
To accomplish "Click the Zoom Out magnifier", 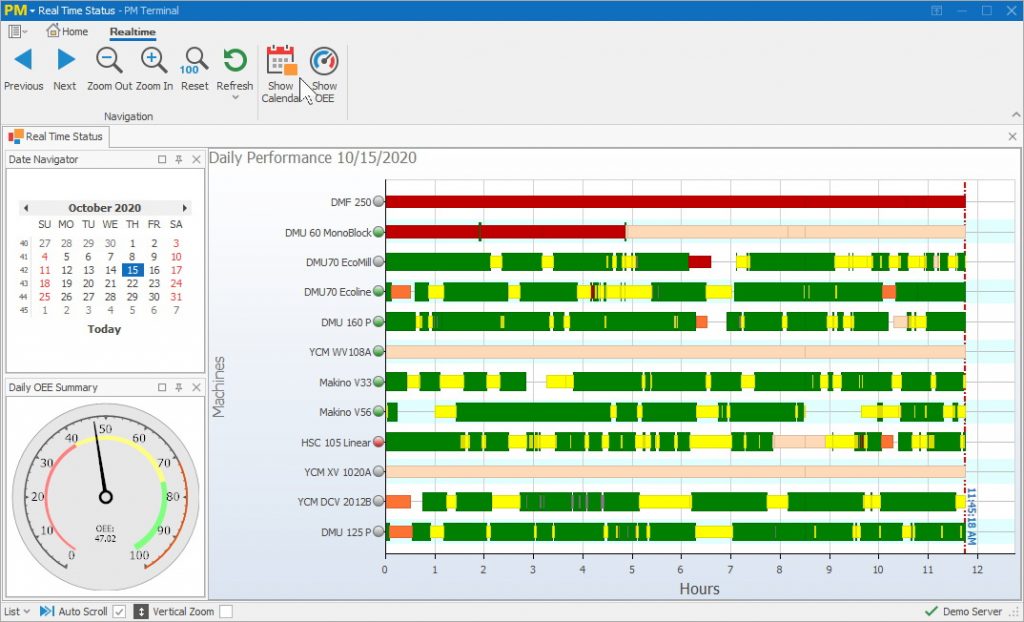I will 109,69.
